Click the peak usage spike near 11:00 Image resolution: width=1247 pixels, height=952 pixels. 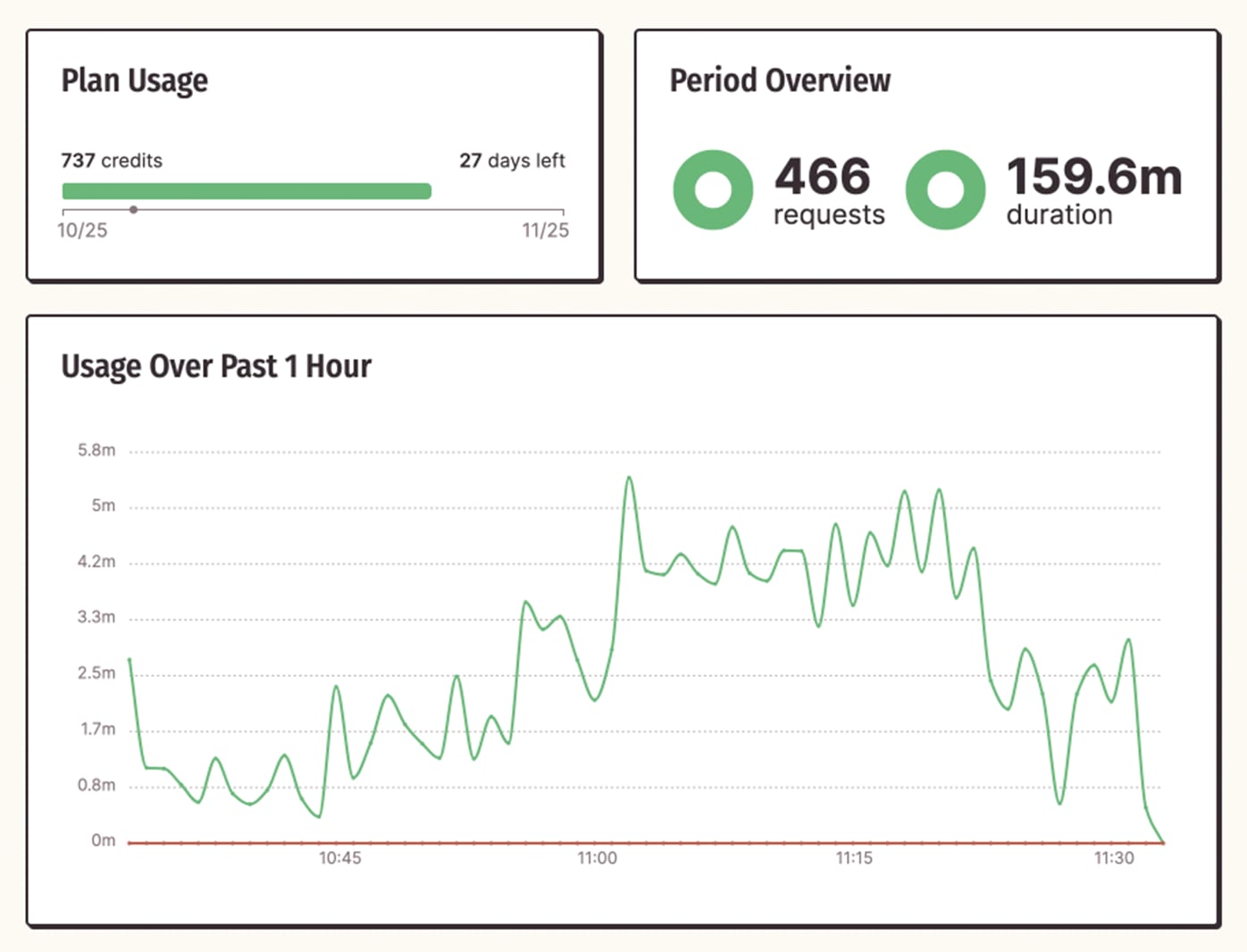coord(630,478)
